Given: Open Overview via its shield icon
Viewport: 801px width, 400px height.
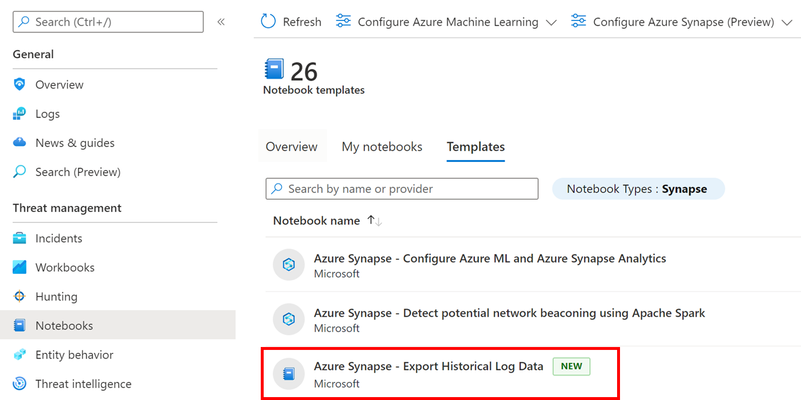Looking at the screenshot, I should [19, 84].
